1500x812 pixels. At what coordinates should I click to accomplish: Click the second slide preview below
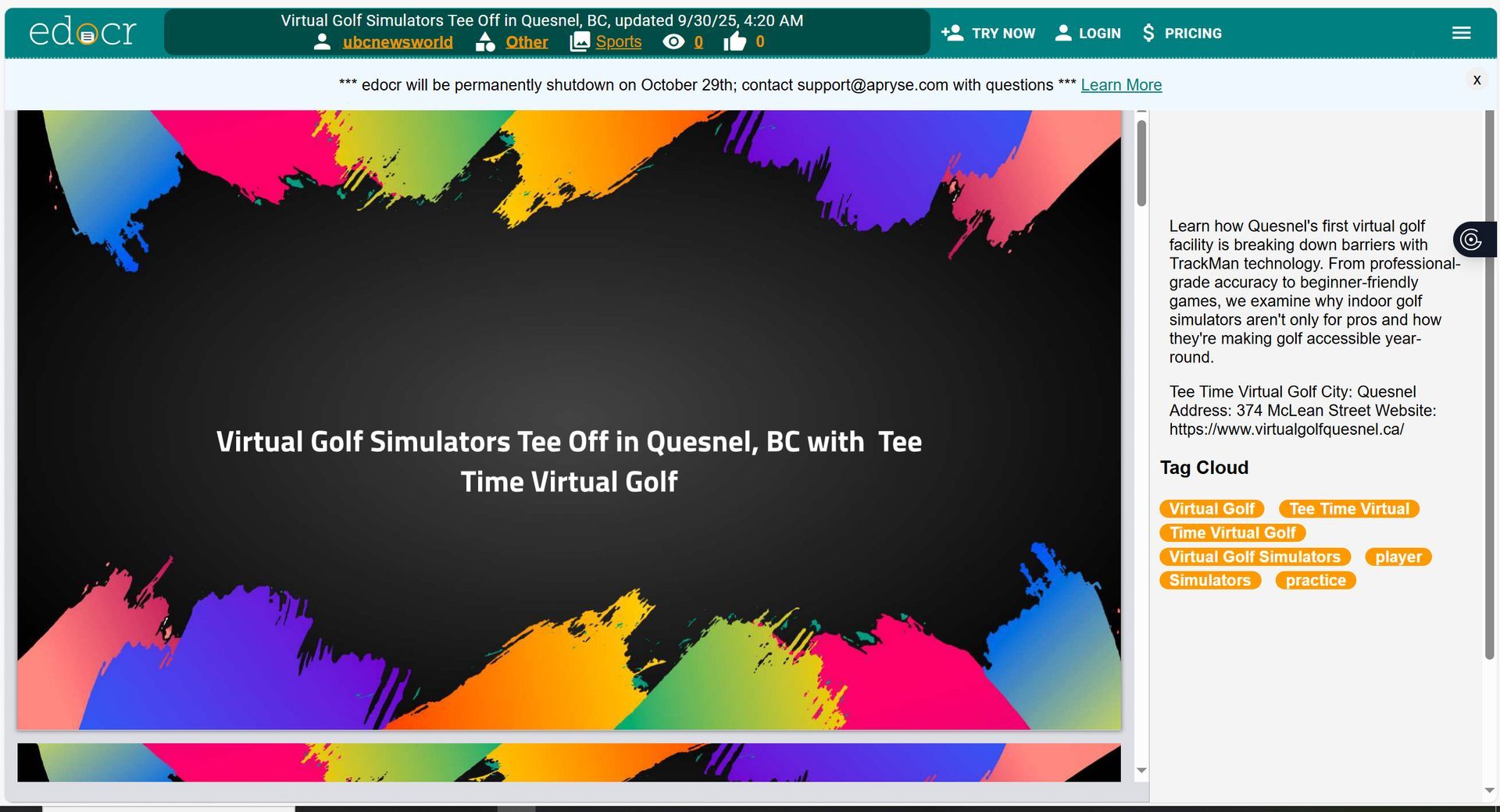click(569, 763)
